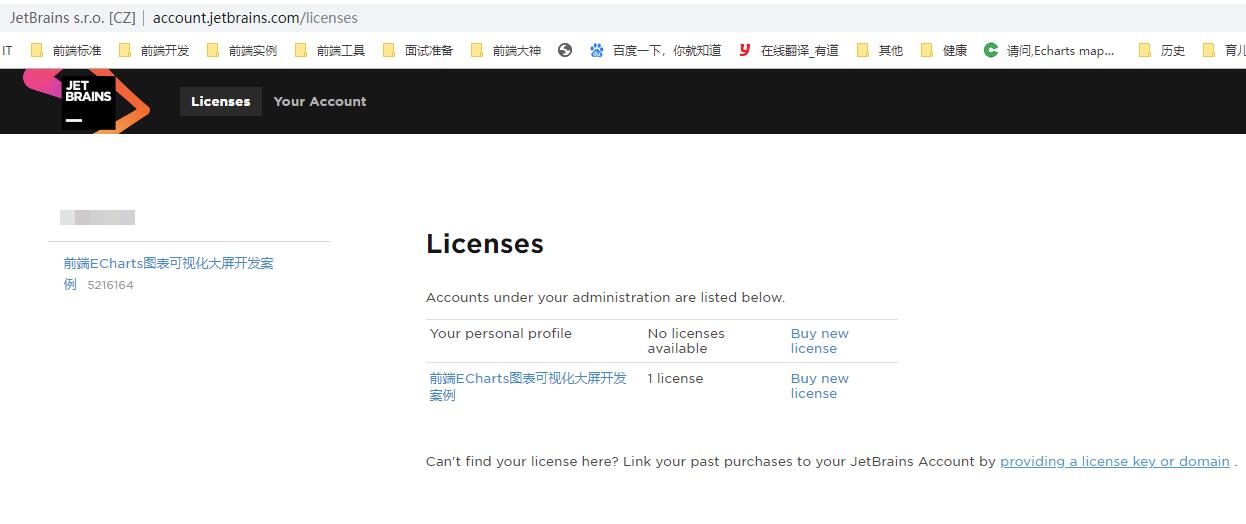
Task: Click the address bar URL
Action: point(255,18)
